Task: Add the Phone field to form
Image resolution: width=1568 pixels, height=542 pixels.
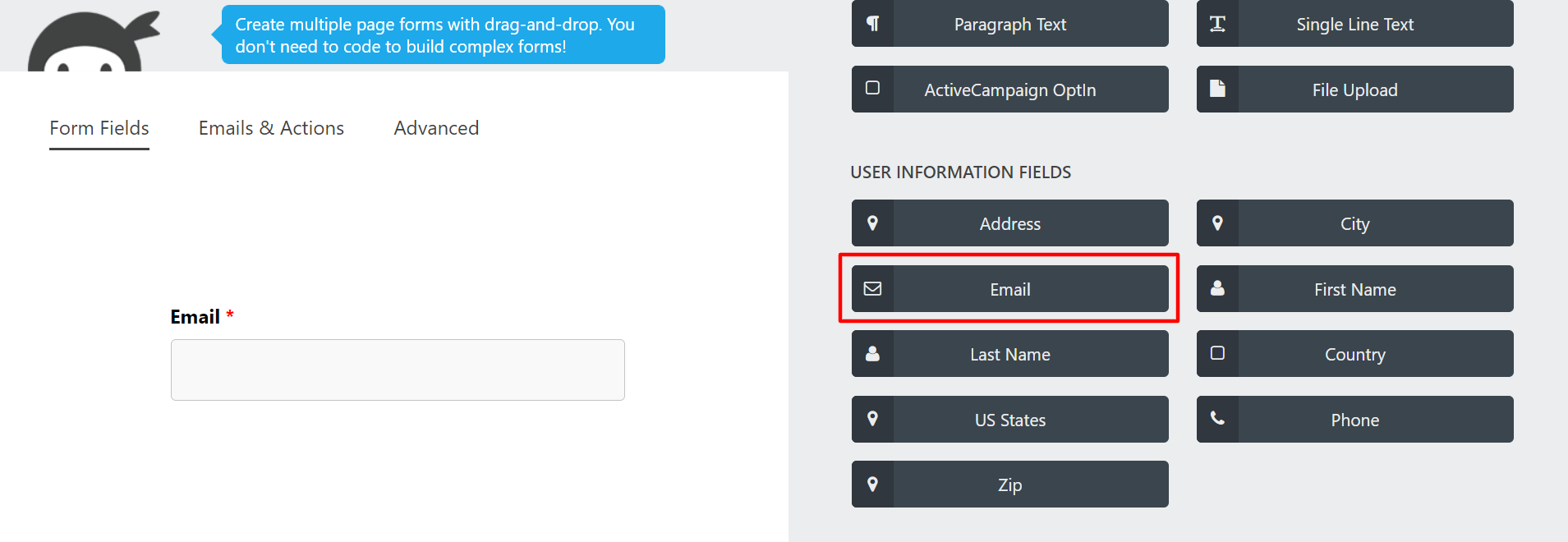Action: 1354,420
